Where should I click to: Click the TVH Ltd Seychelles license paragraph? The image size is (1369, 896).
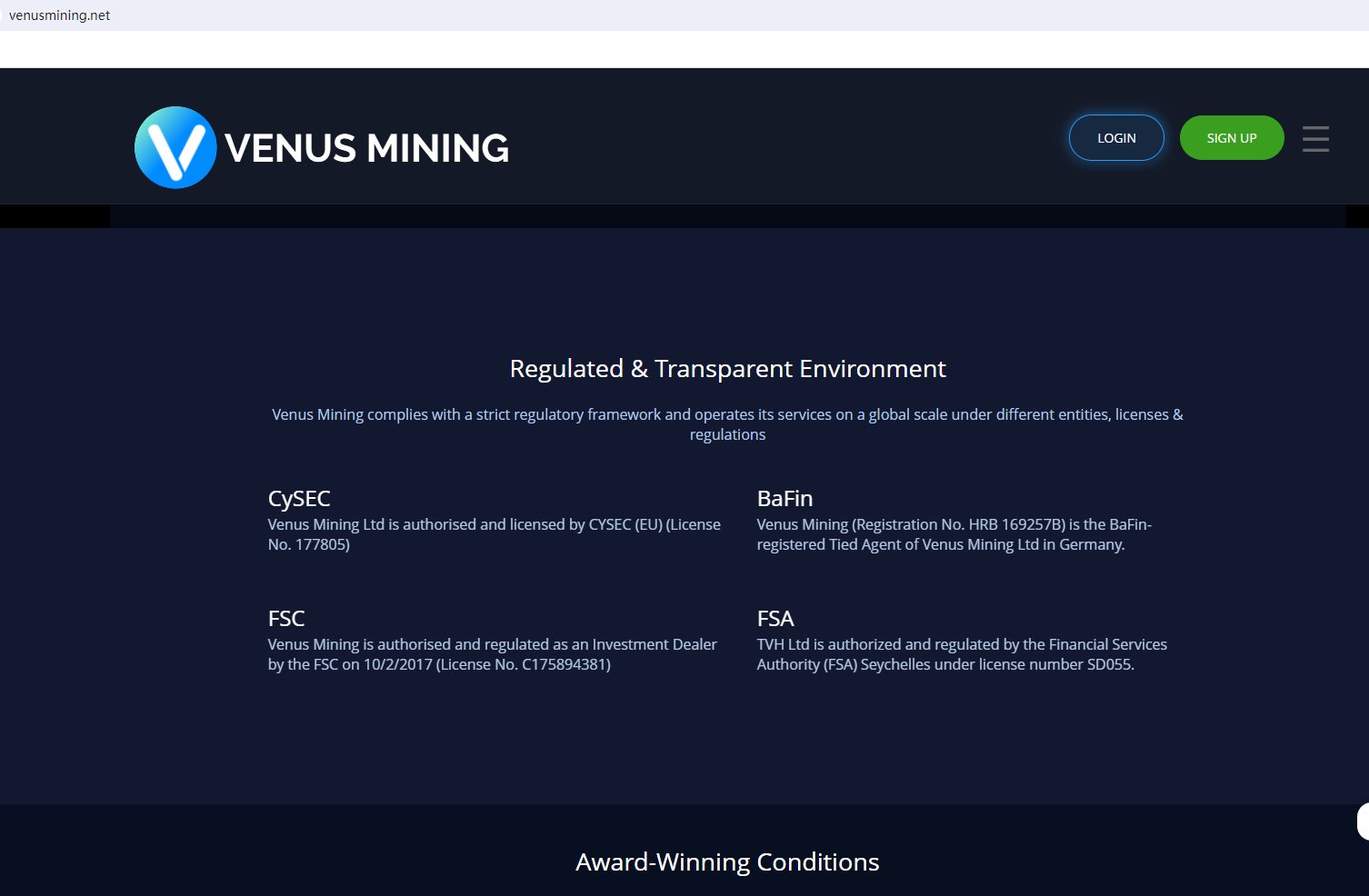tap(962, 654)
